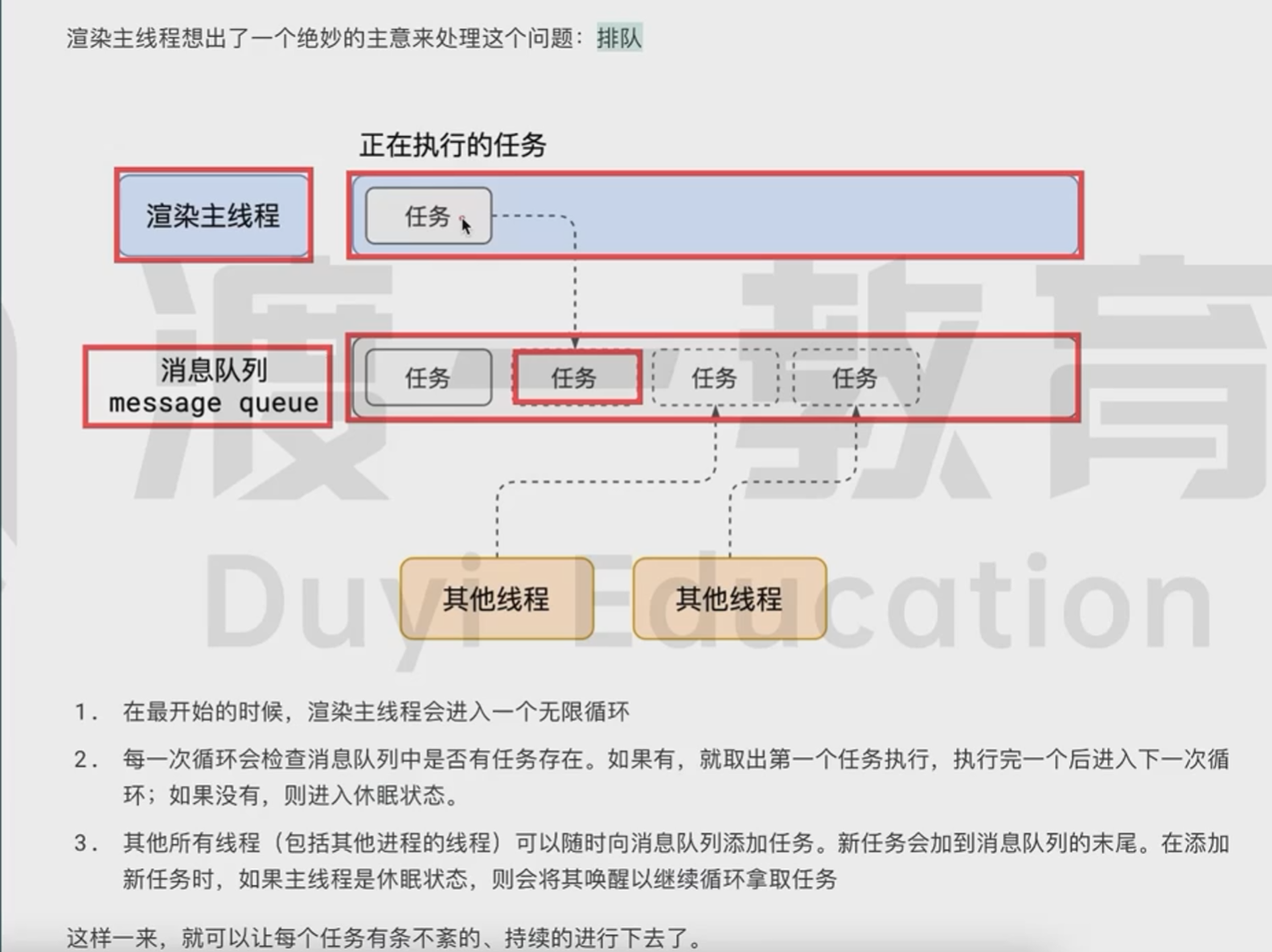
Task: Click the closing sentence starting 这样一来
Action: tap(384, 938)
